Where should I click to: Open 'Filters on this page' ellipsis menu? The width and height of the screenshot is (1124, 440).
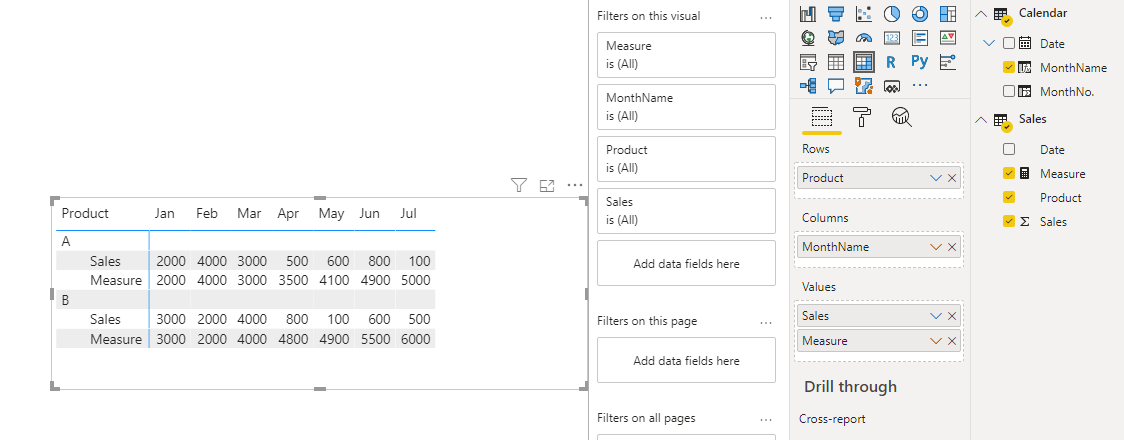click(766, 322)
